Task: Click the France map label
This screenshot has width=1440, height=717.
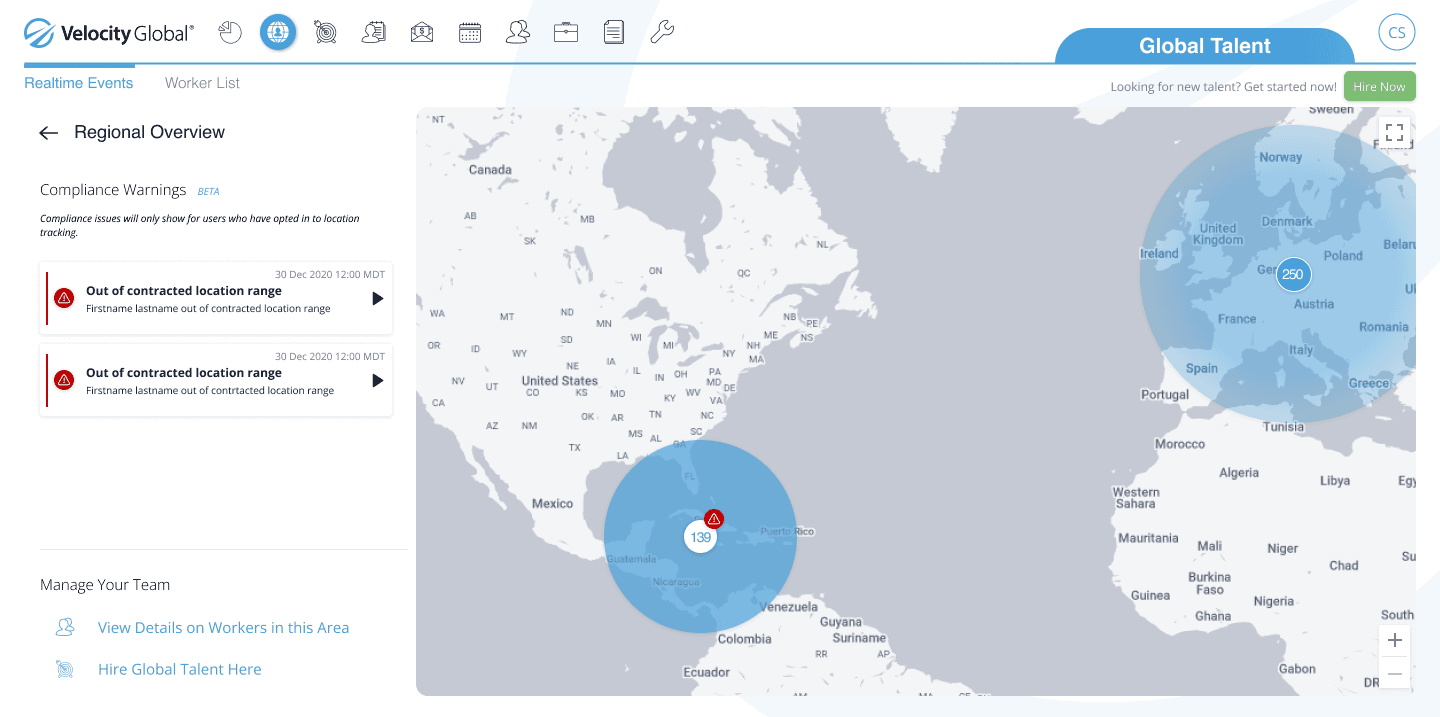Action: 1237,319
